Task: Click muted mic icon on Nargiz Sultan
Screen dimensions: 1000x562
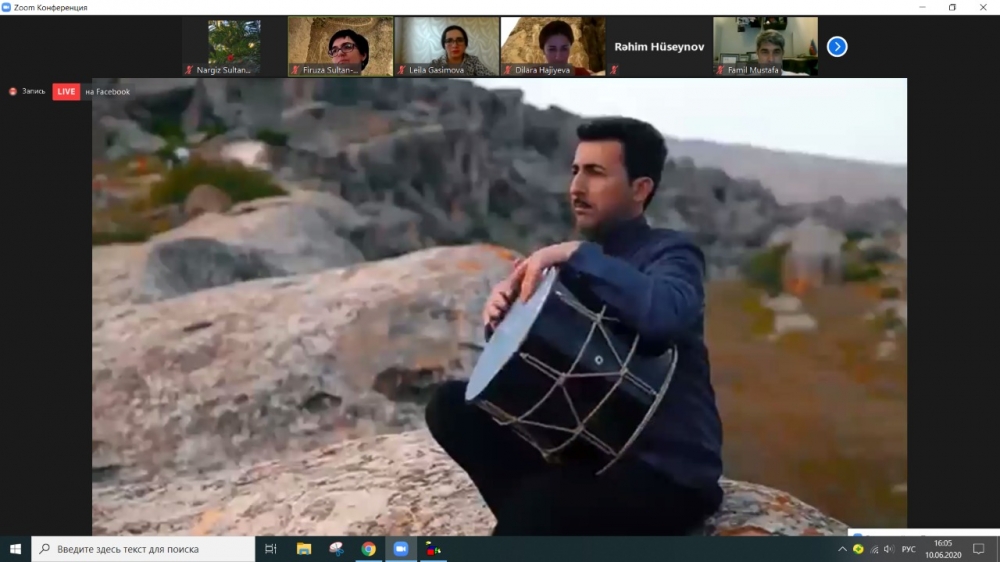Action: coord(189,70)
